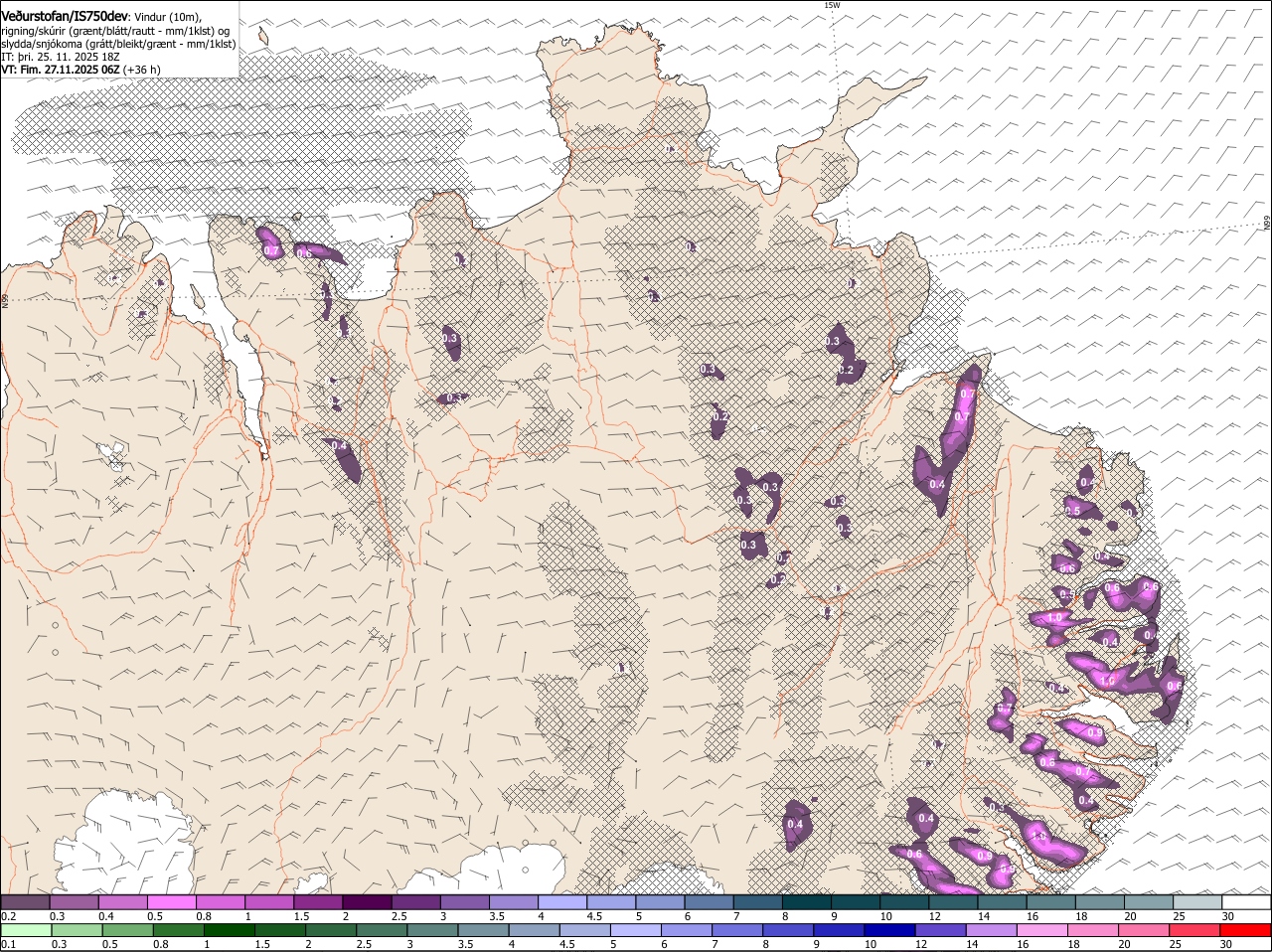Click the bright red 30 swatch, lower rain scale
Image resolution: width=1272 pixels, height=952 pixels.
(x=1244, y=931)
